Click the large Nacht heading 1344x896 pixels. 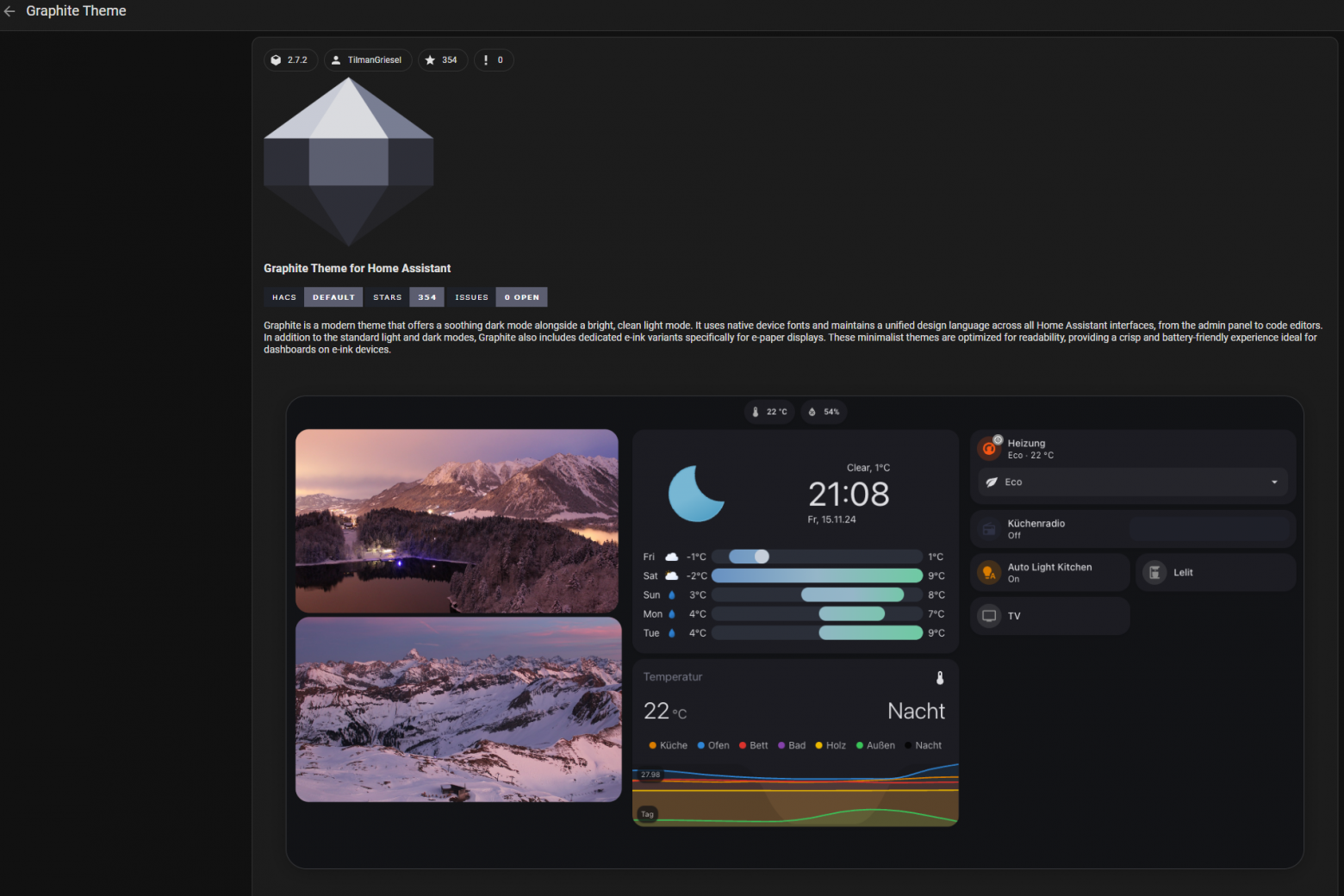(916, 712)
